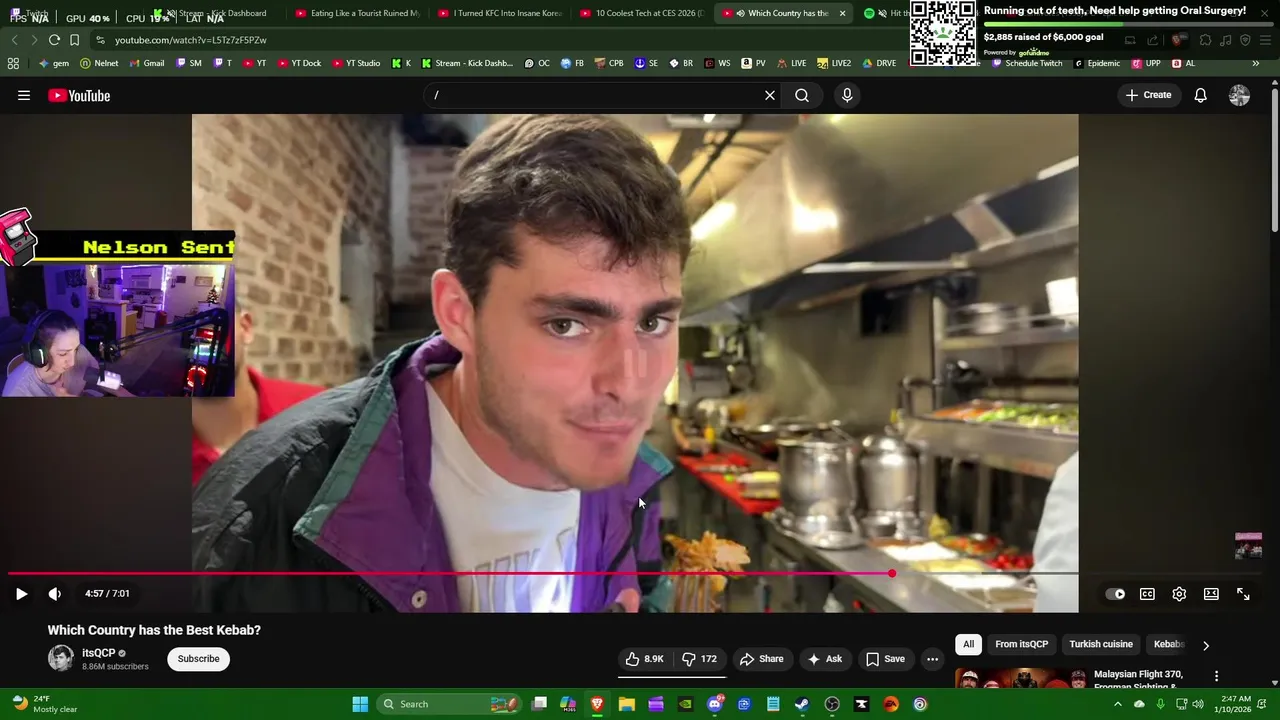Bookmark this page in the address bar

coord(74,40)
